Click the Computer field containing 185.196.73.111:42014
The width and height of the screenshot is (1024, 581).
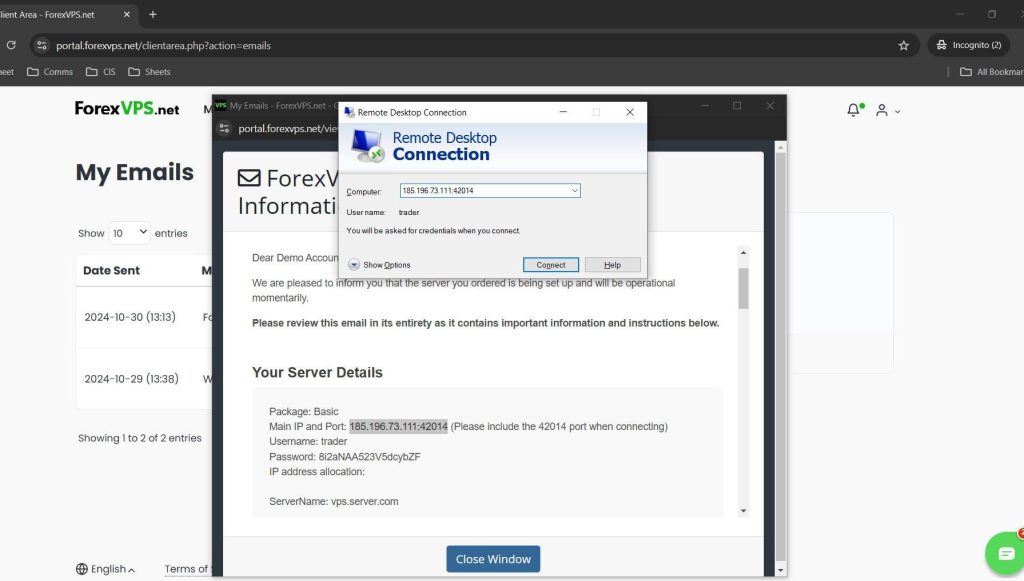pyautogui.click(x=490, y=191)
